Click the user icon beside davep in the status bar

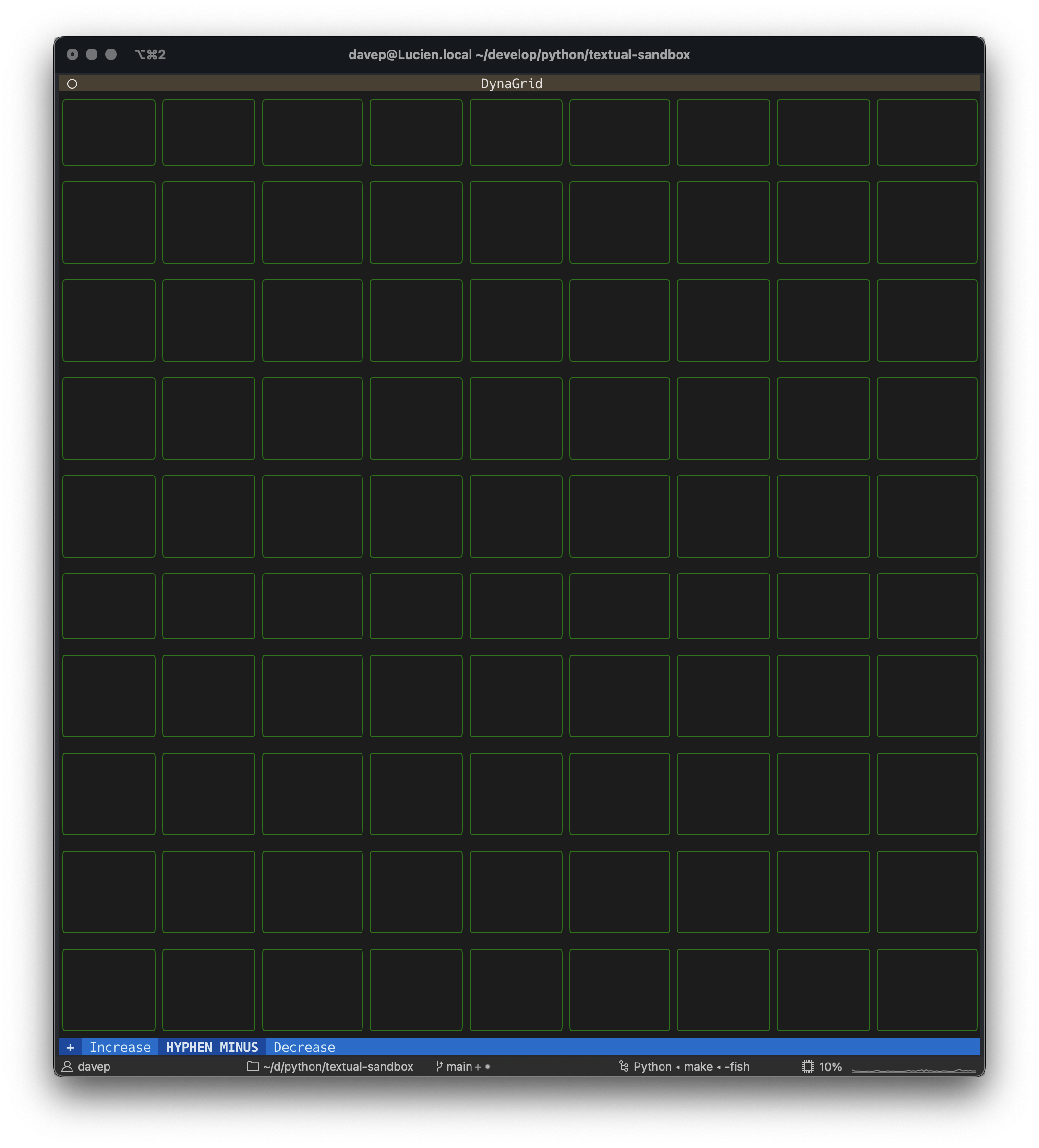[x=67, y=1066]
